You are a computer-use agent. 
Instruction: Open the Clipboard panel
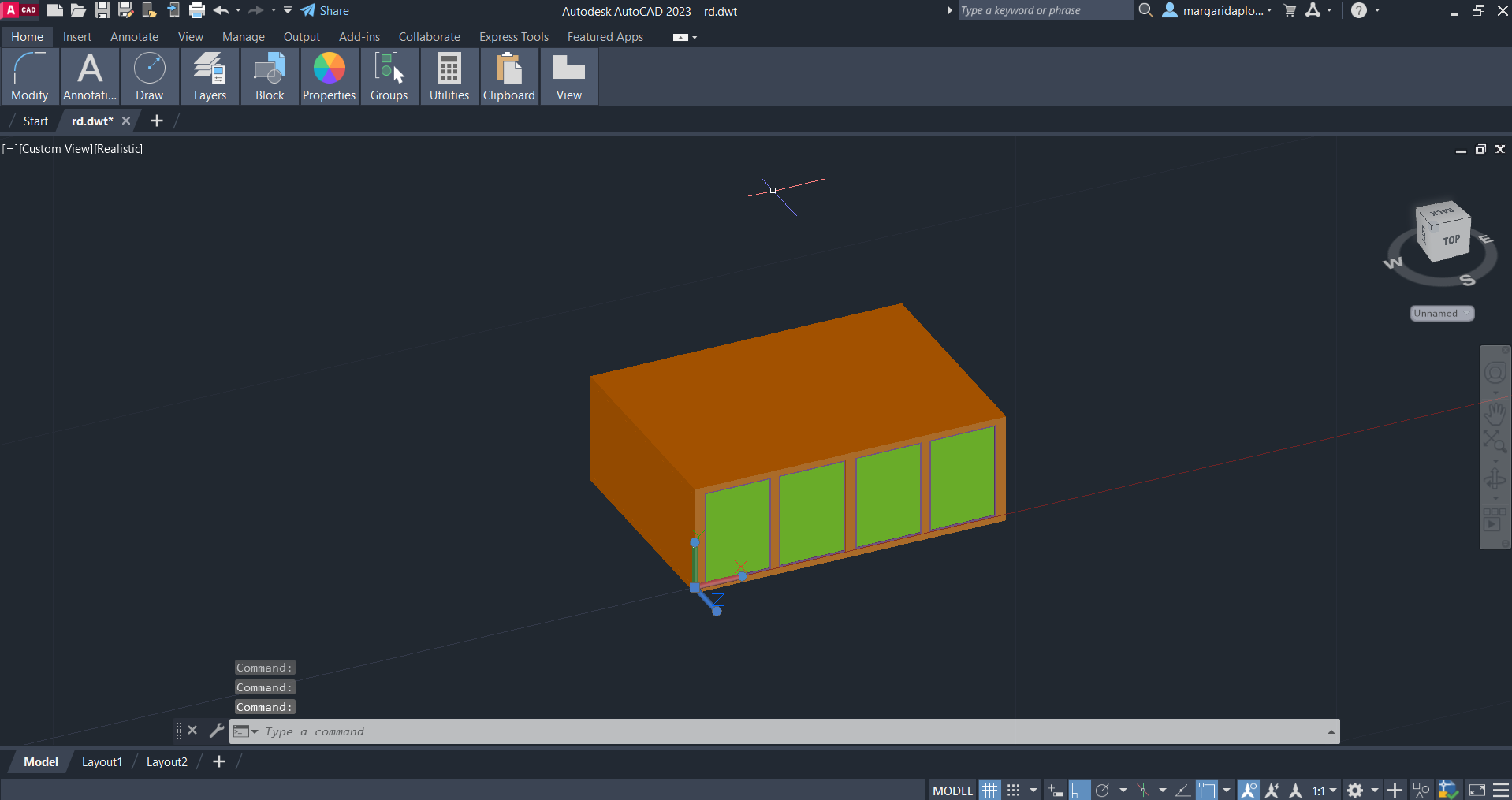coord(508,76)
